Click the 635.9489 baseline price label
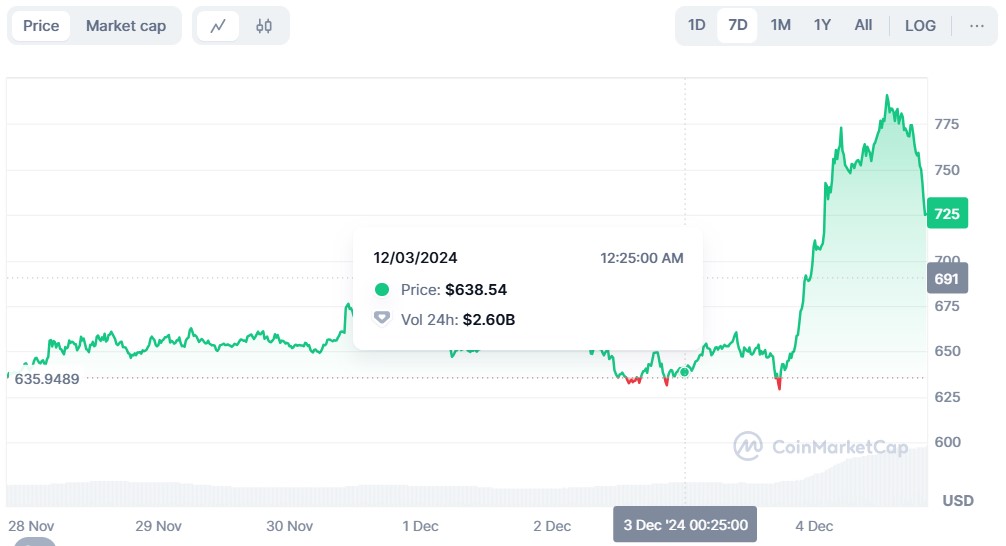The width and height of the screenshot is (1006, 546). [47, 379]
